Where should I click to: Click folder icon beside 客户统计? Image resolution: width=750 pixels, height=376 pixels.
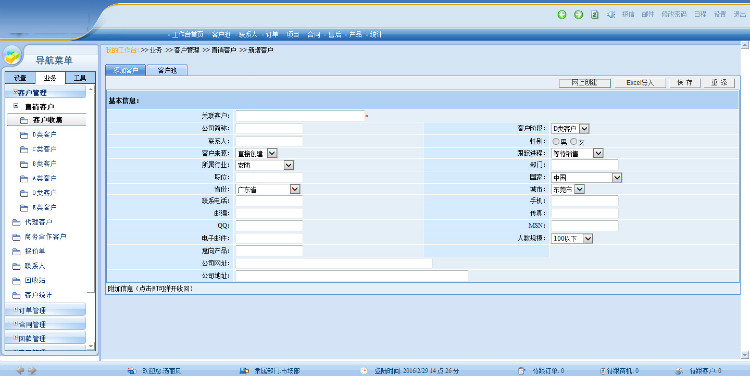pyautogui.click(x=16, y=295)
